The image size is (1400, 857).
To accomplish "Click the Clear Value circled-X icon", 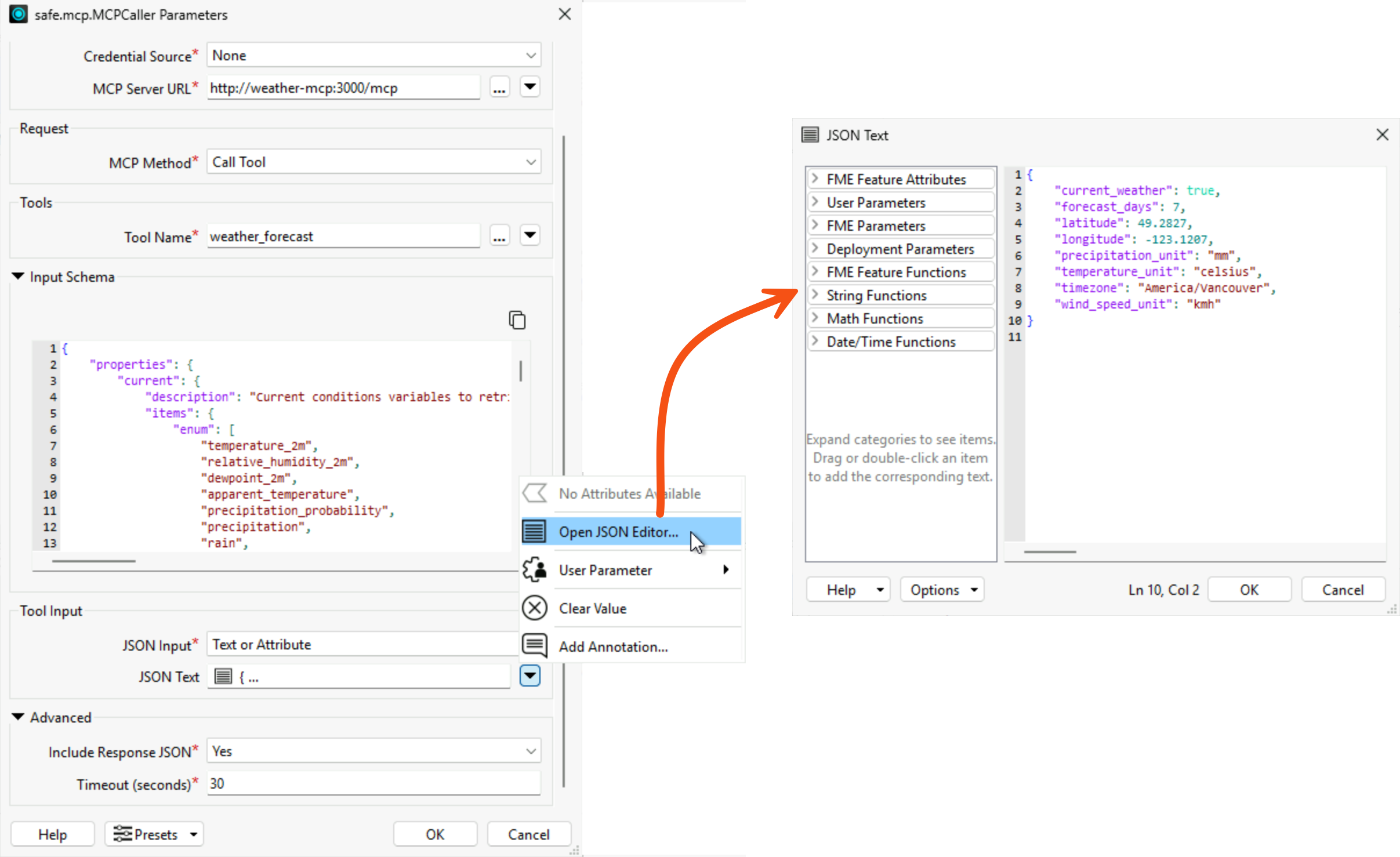I will click(x=534, y=608).
